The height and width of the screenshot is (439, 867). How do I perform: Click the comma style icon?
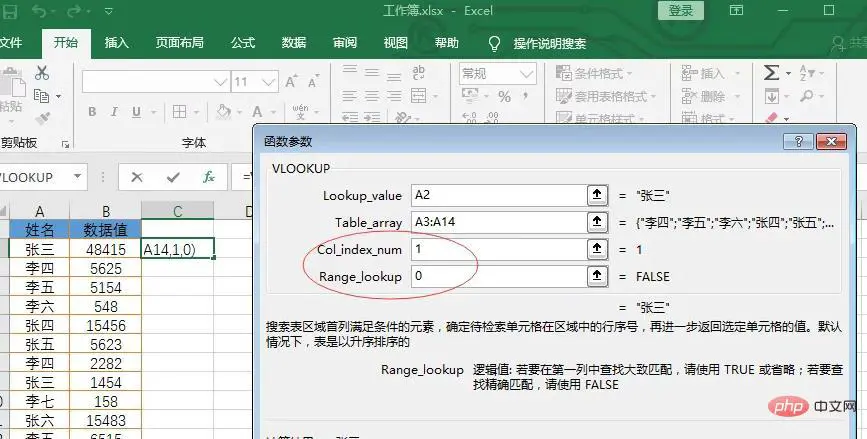tap(525, 96)
